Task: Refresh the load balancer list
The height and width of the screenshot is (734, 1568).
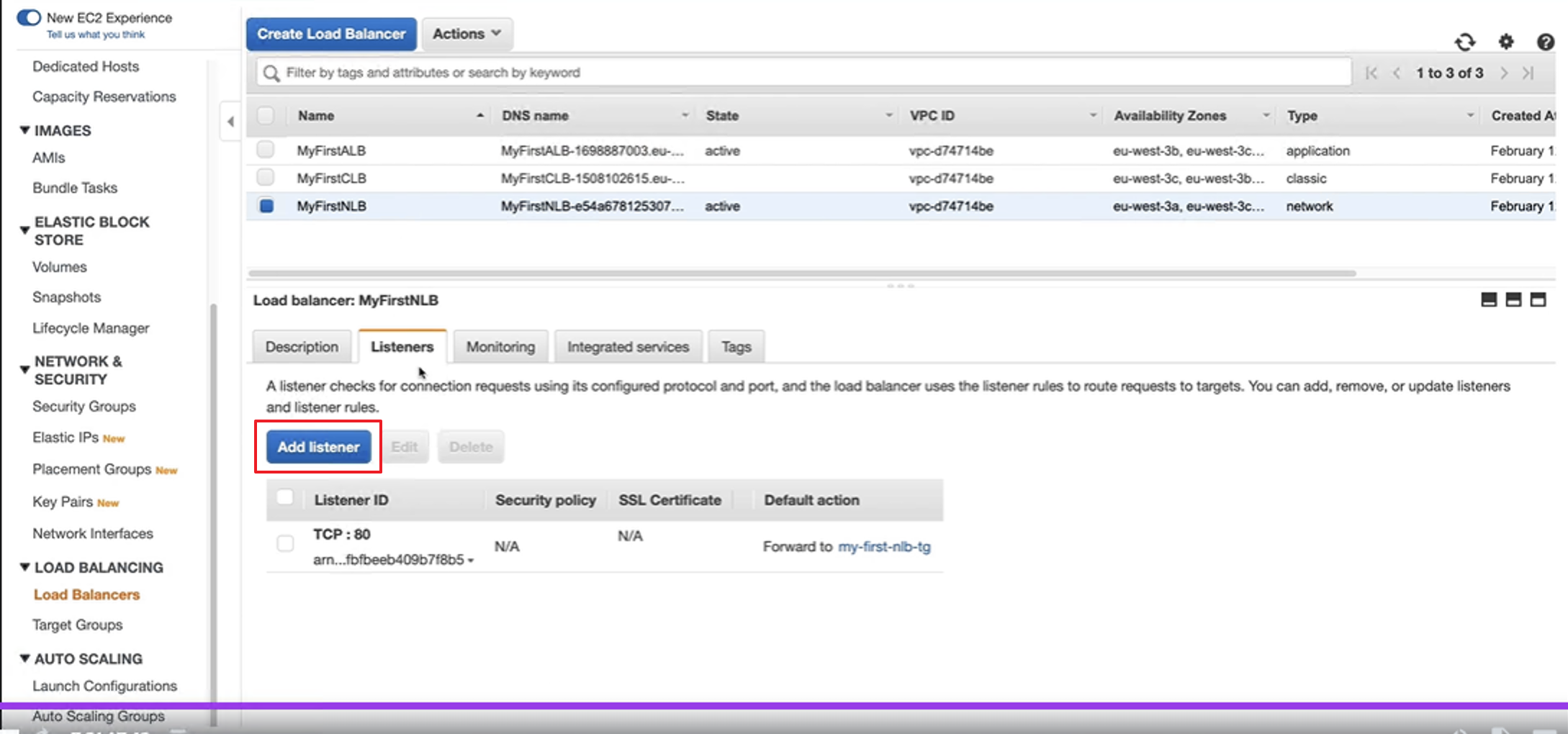Action: tap(1465, 42)
